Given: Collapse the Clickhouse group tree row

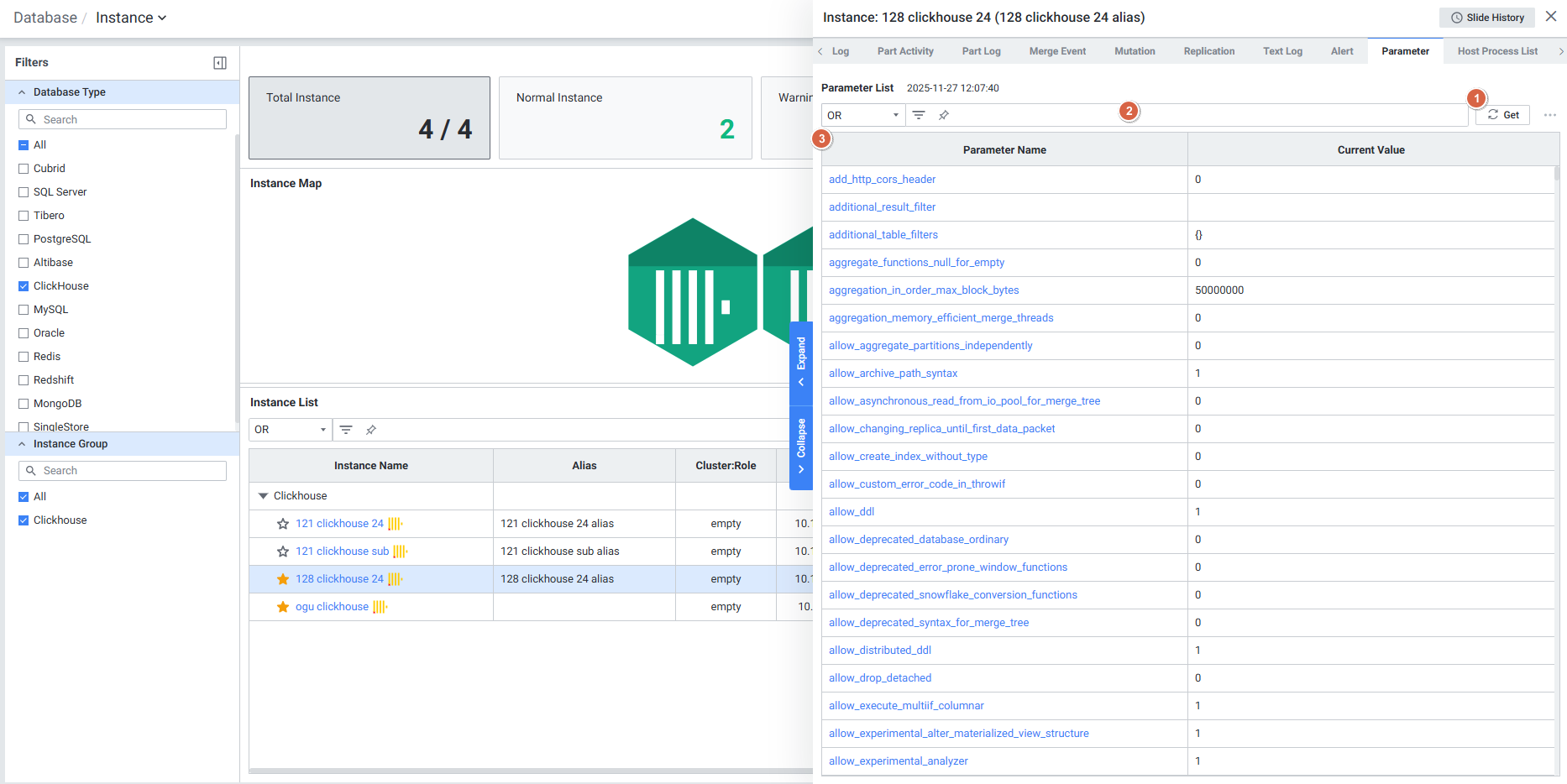Looking at the screenshot, I should [263, 496].
